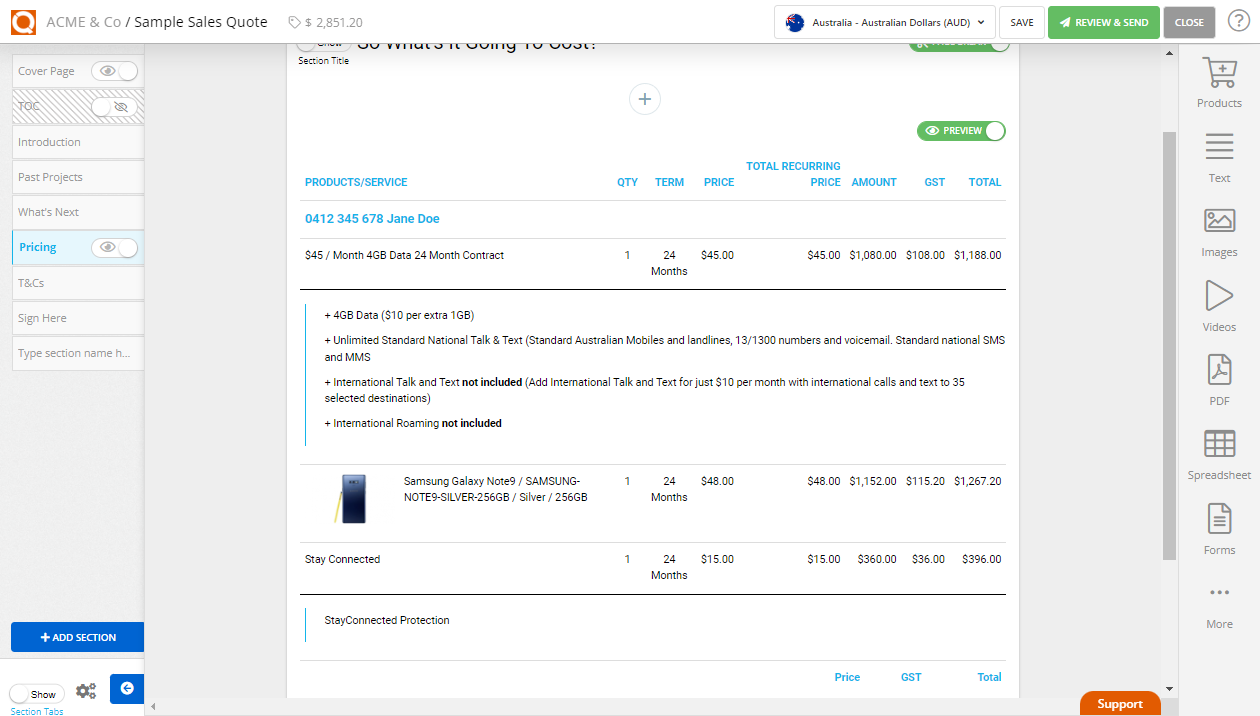1260x716 pixels.
Task: Open the Images panel
Action: tap(1219, 231)
